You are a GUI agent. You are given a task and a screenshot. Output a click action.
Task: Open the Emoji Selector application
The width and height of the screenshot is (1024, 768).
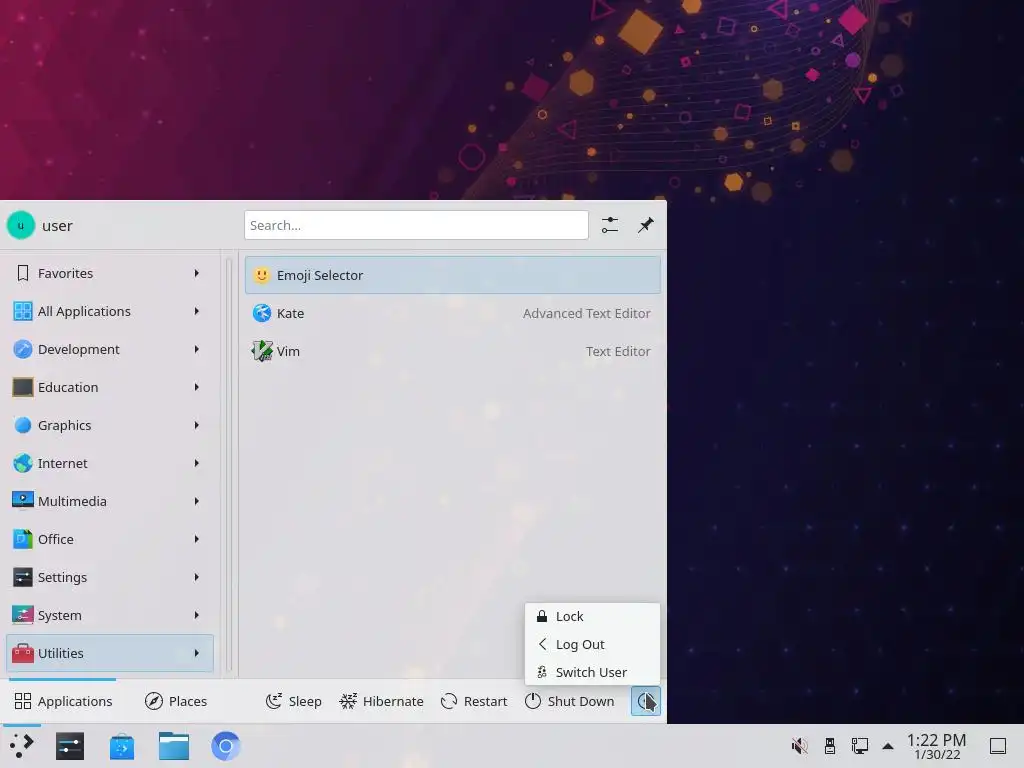click(453, 275)
